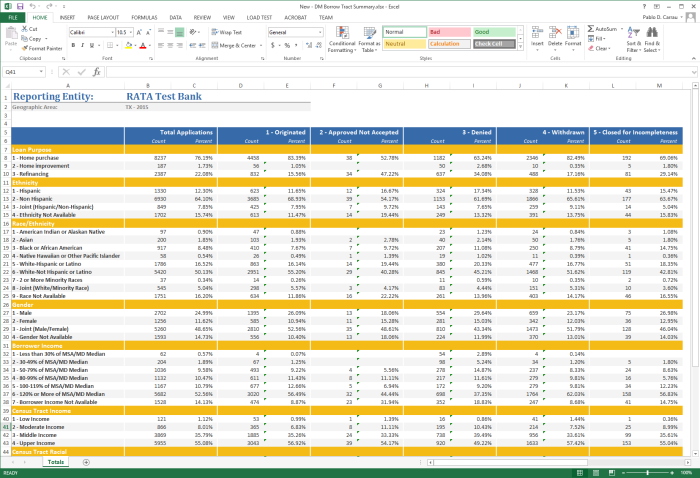Apply the Check Cell style

click(x=494, y=44)
